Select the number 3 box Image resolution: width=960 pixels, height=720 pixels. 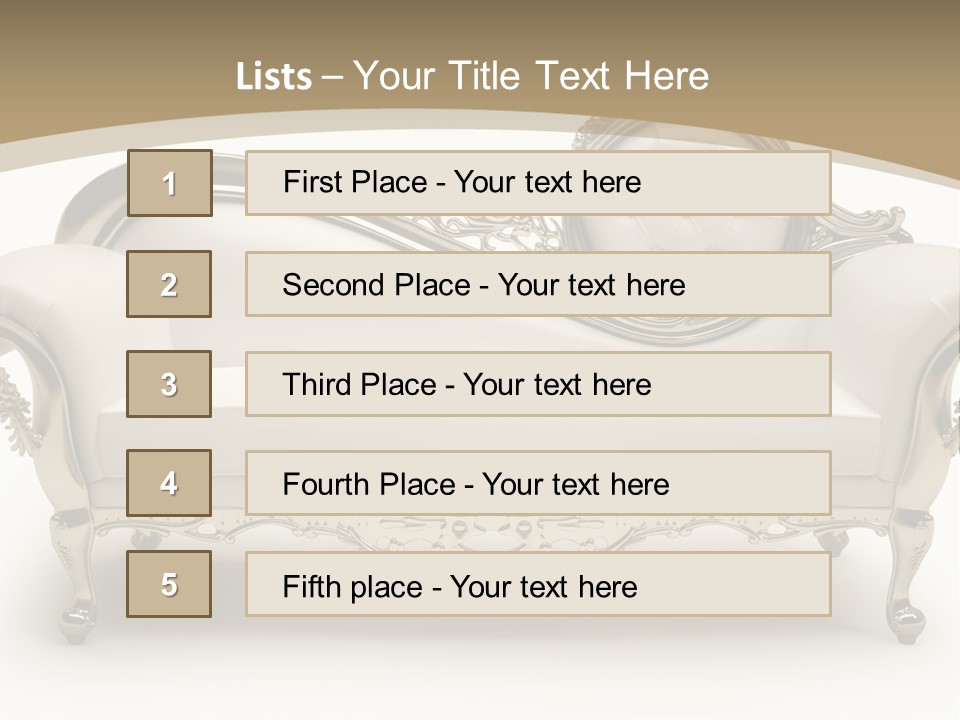click(169, 384)
